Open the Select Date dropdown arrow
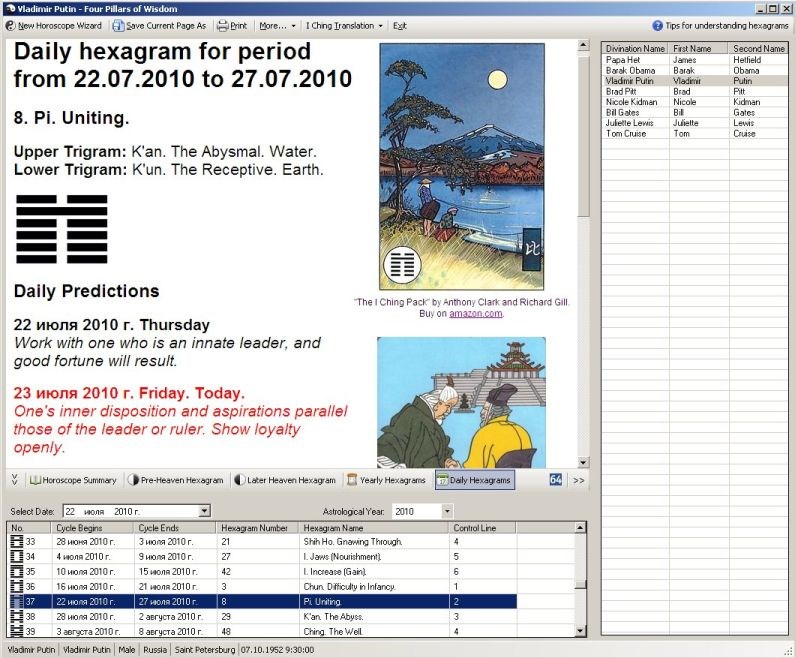The image size is (796, 658). 204,511
